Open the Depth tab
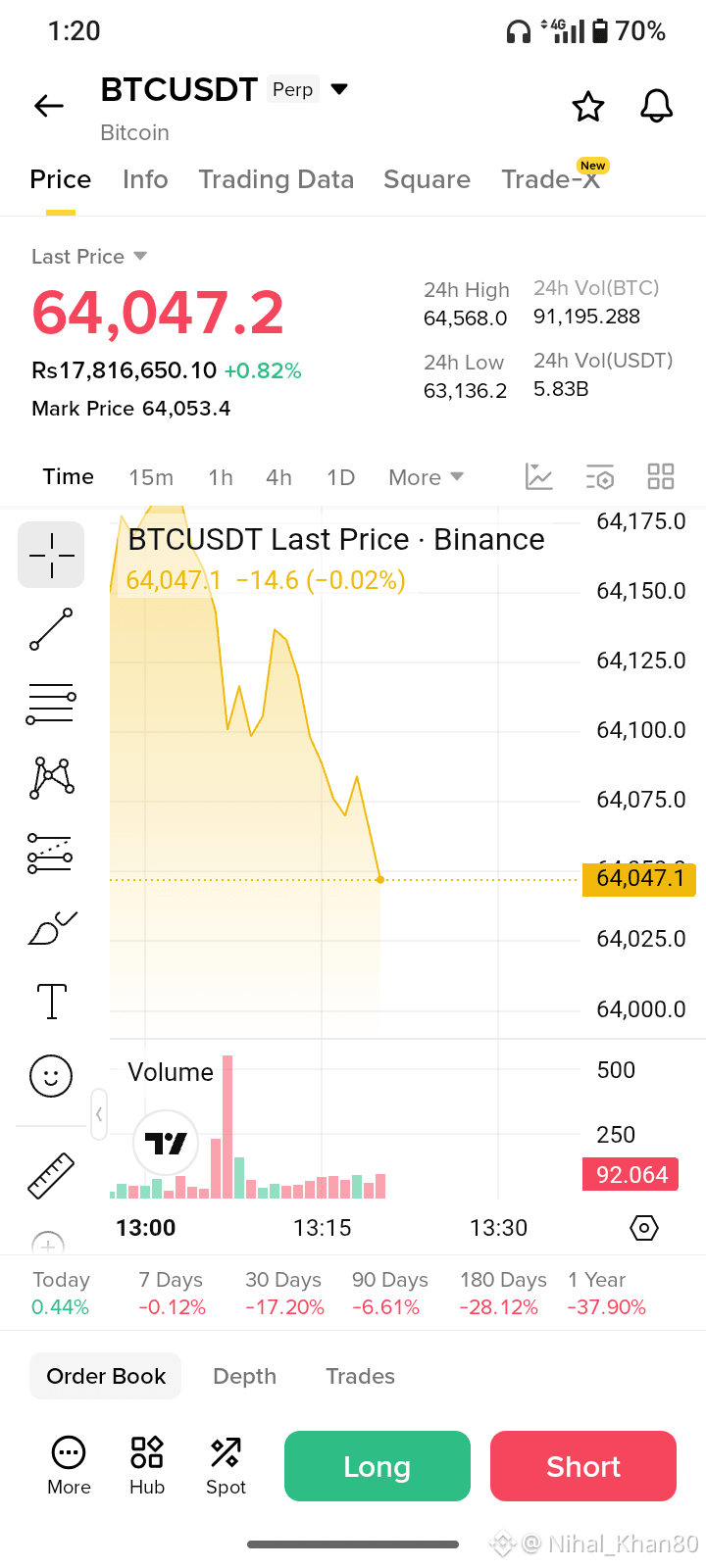 244,1376
